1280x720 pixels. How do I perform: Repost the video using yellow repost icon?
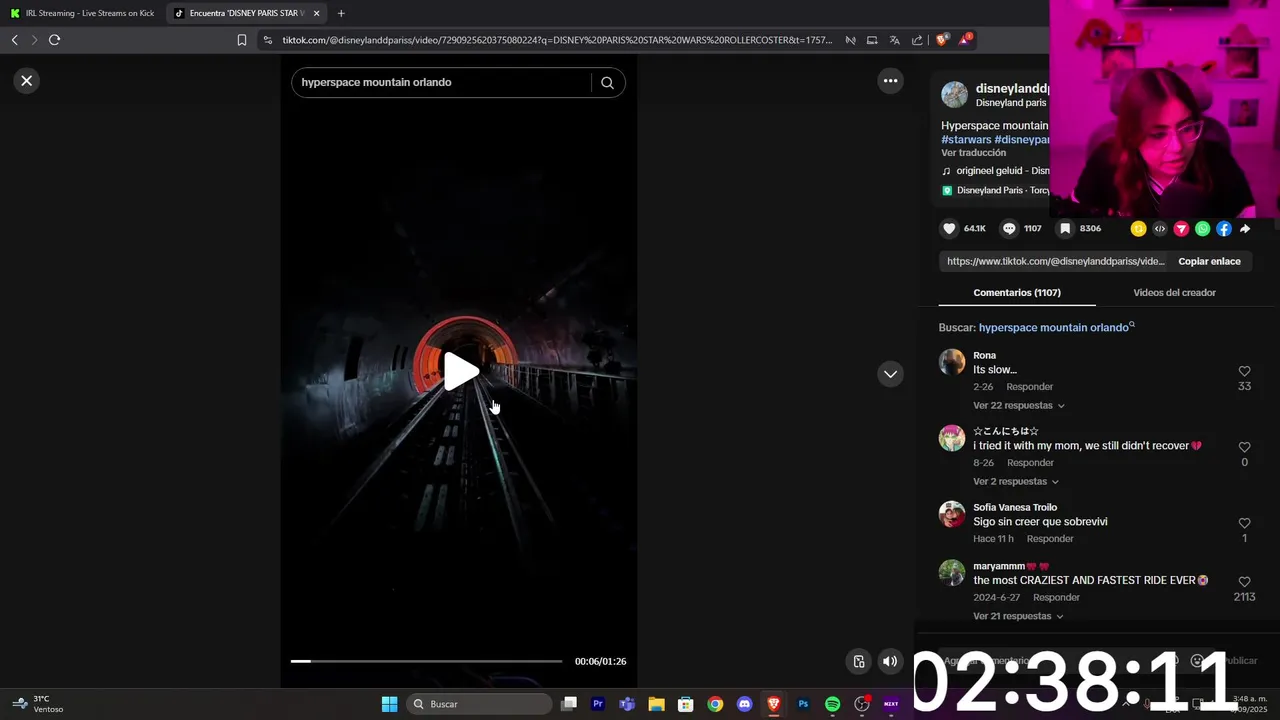pyautogui.click(x=1138, y=229)
